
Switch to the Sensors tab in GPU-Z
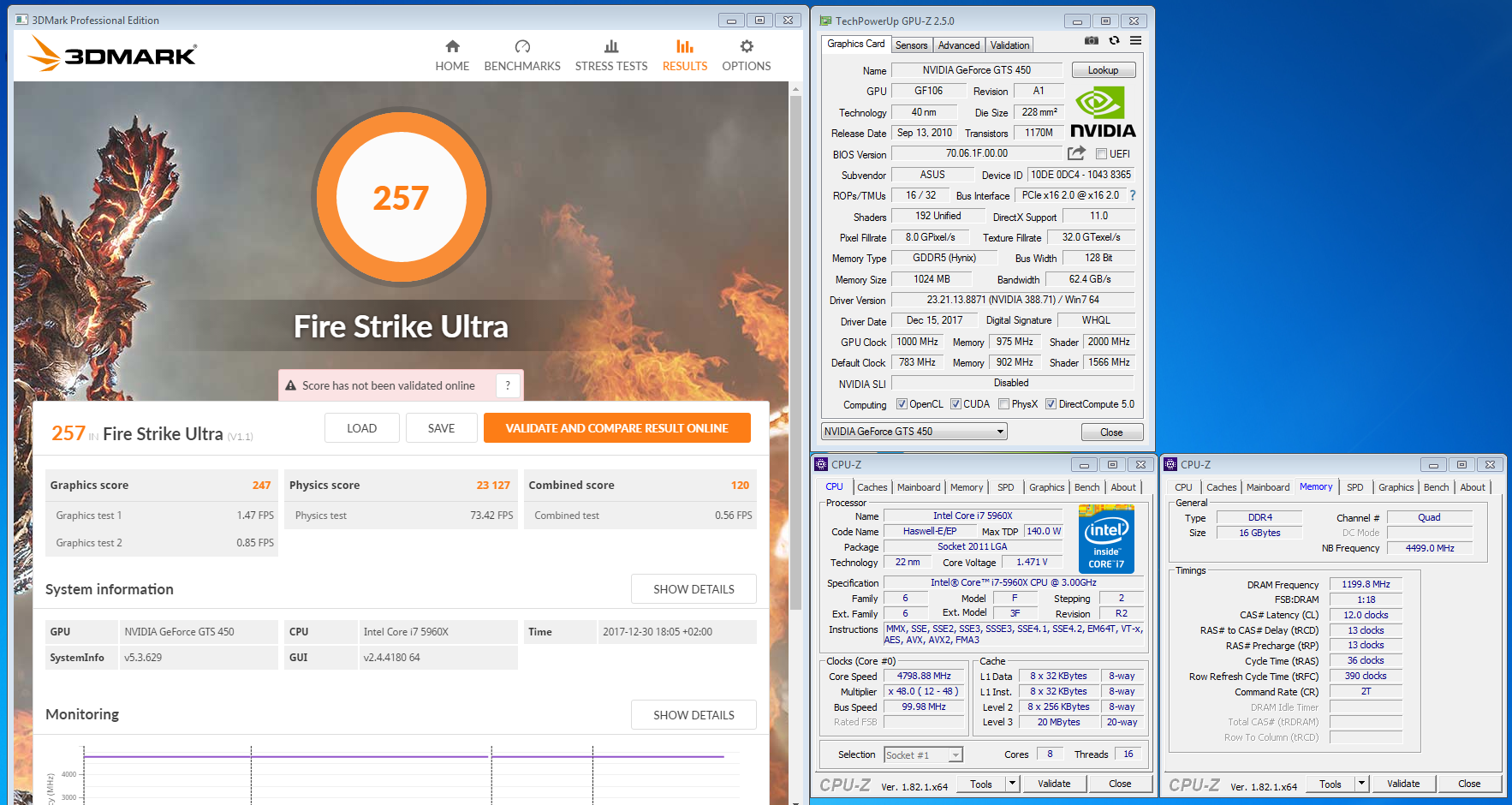pos(912,45)
